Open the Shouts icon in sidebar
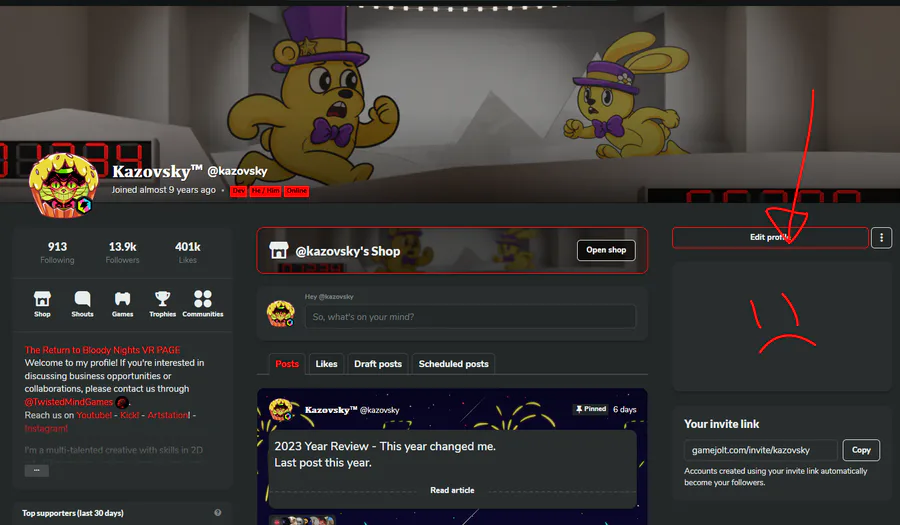900x525 pixels. point(82,304)
